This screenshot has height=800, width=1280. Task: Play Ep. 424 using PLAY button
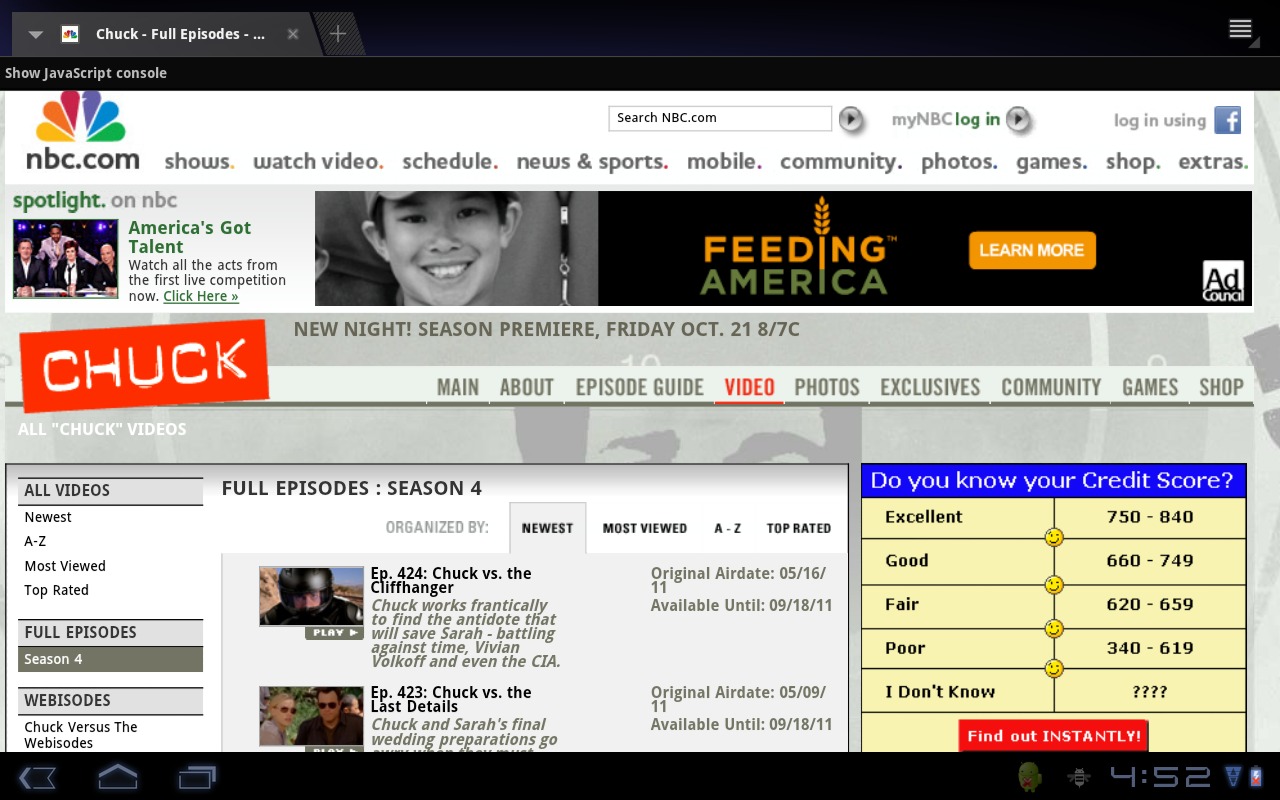click(334, 633)
